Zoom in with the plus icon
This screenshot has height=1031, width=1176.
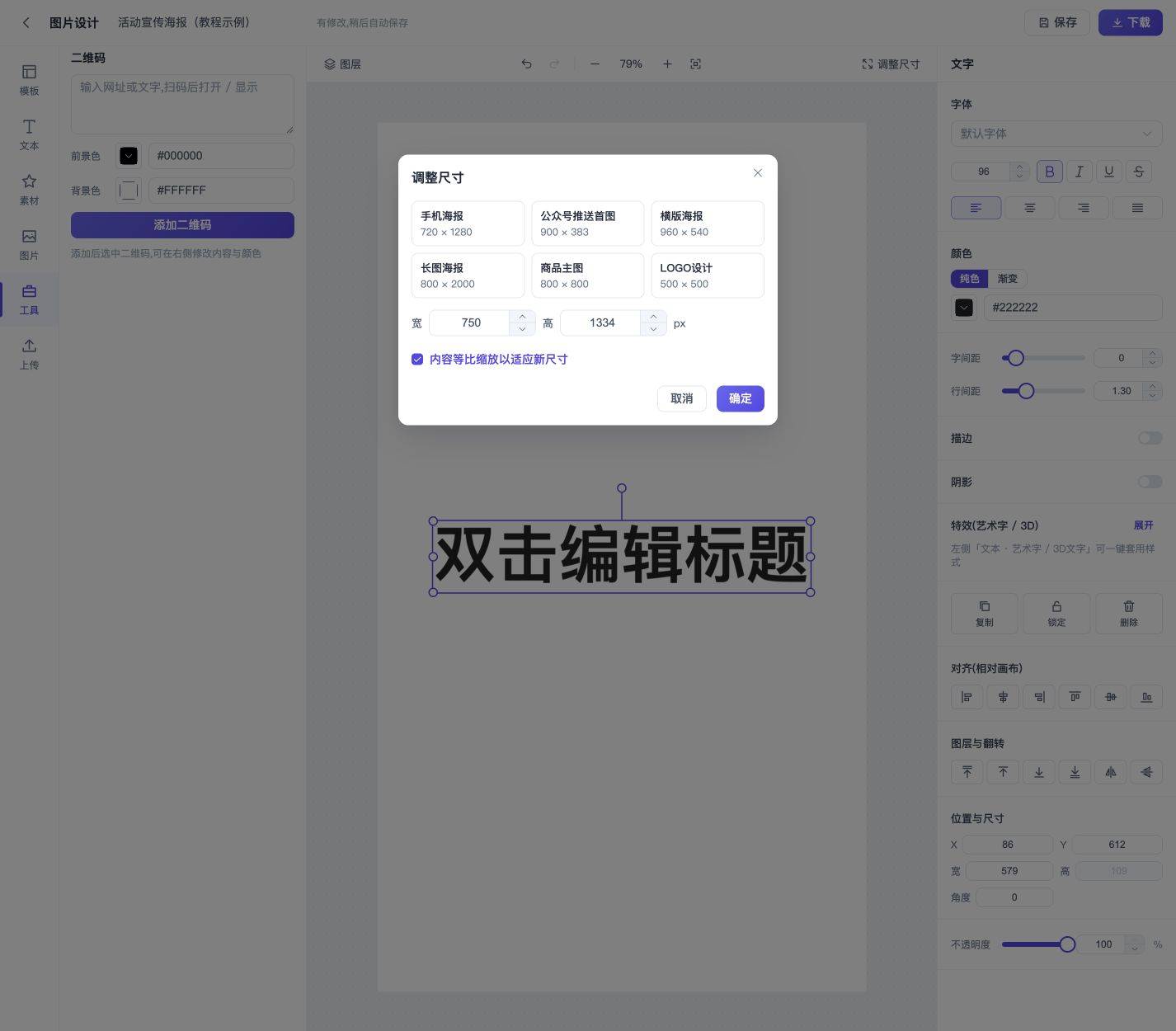click(667, 64)
